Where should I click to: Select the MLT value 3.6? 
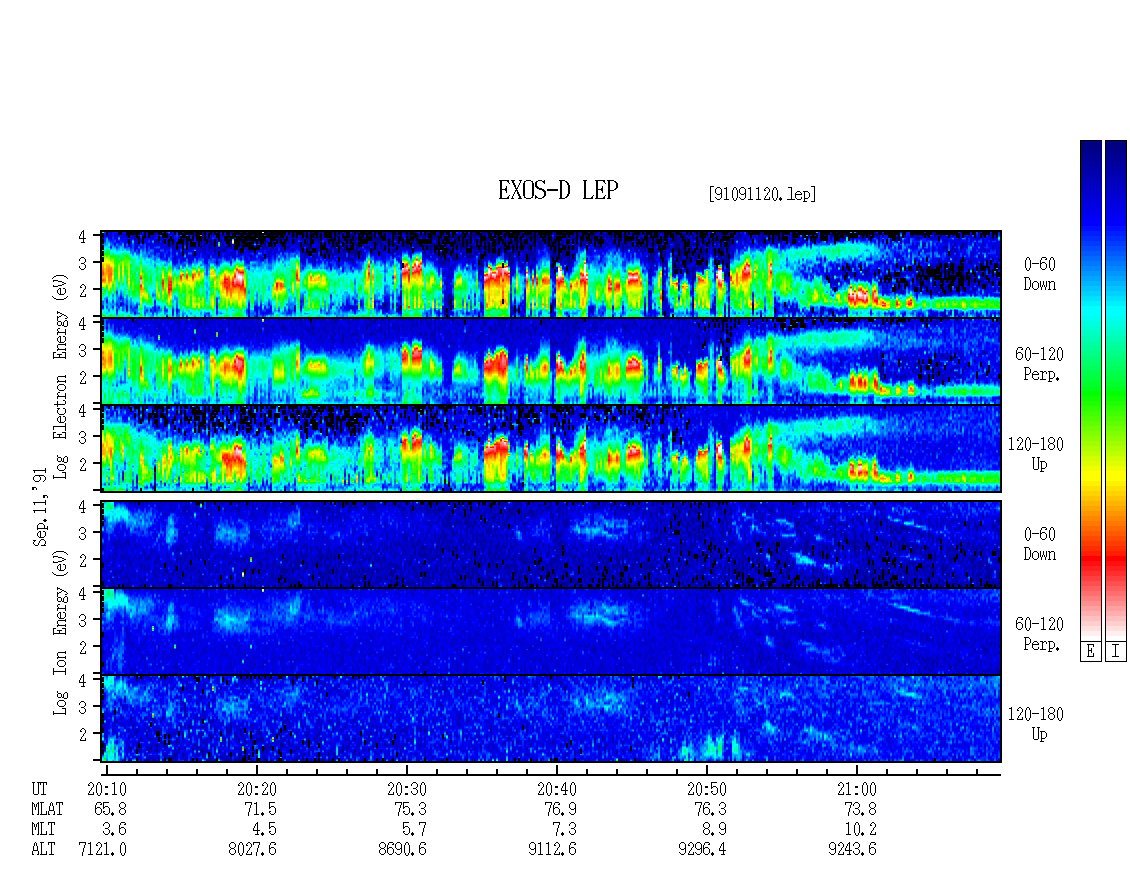point(114,830)
